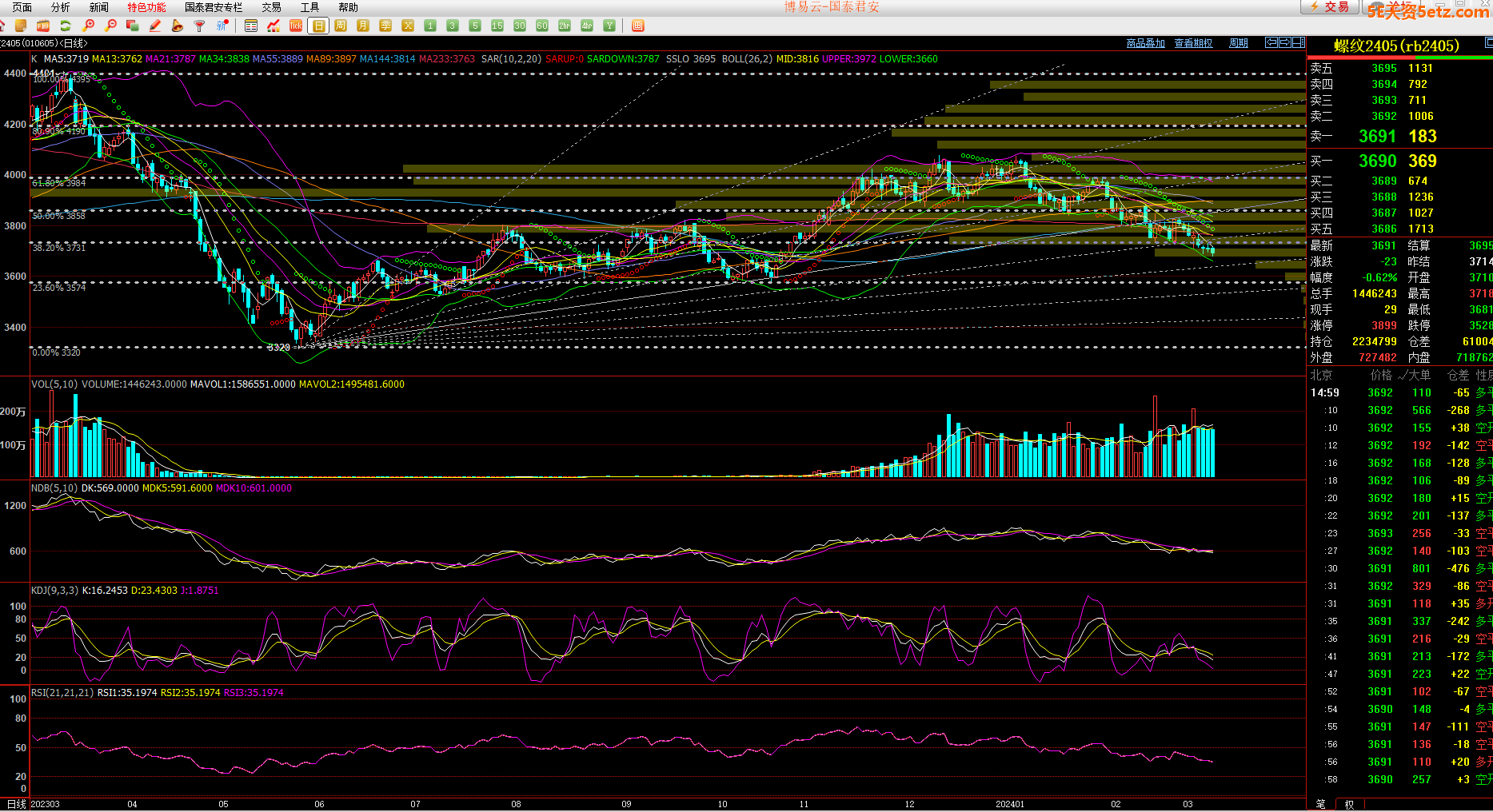1493x812 pixels.
Task: Click the 商品叠加 link
Action: (1145, 43)
